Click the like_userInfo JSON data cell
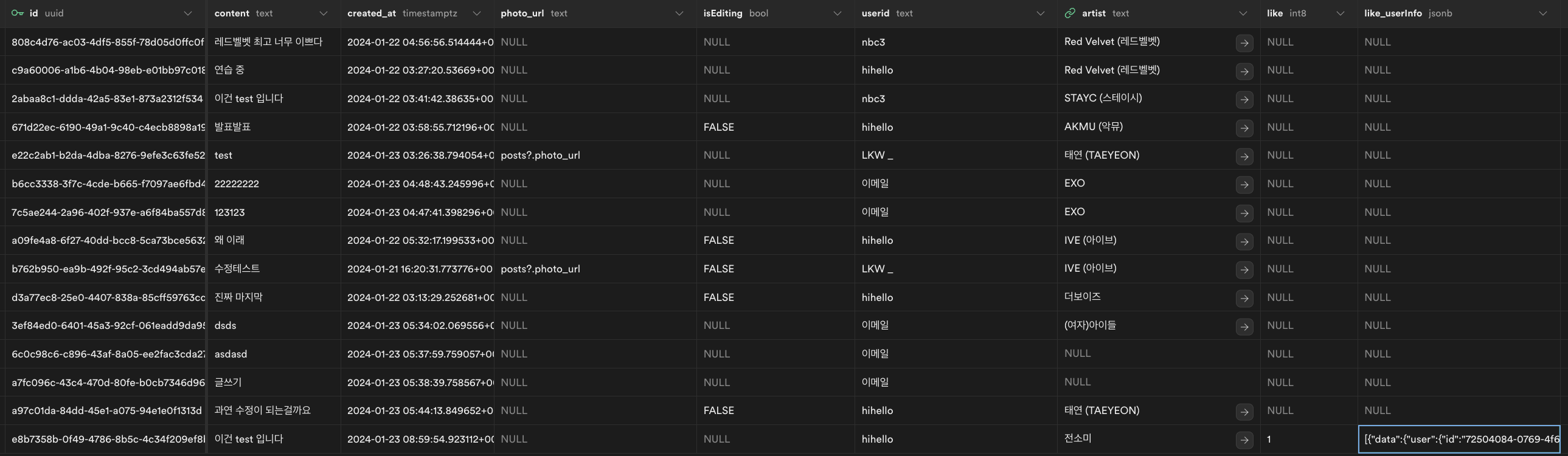The height and width of the screenshot is (456, 1568). (1461, 440)
